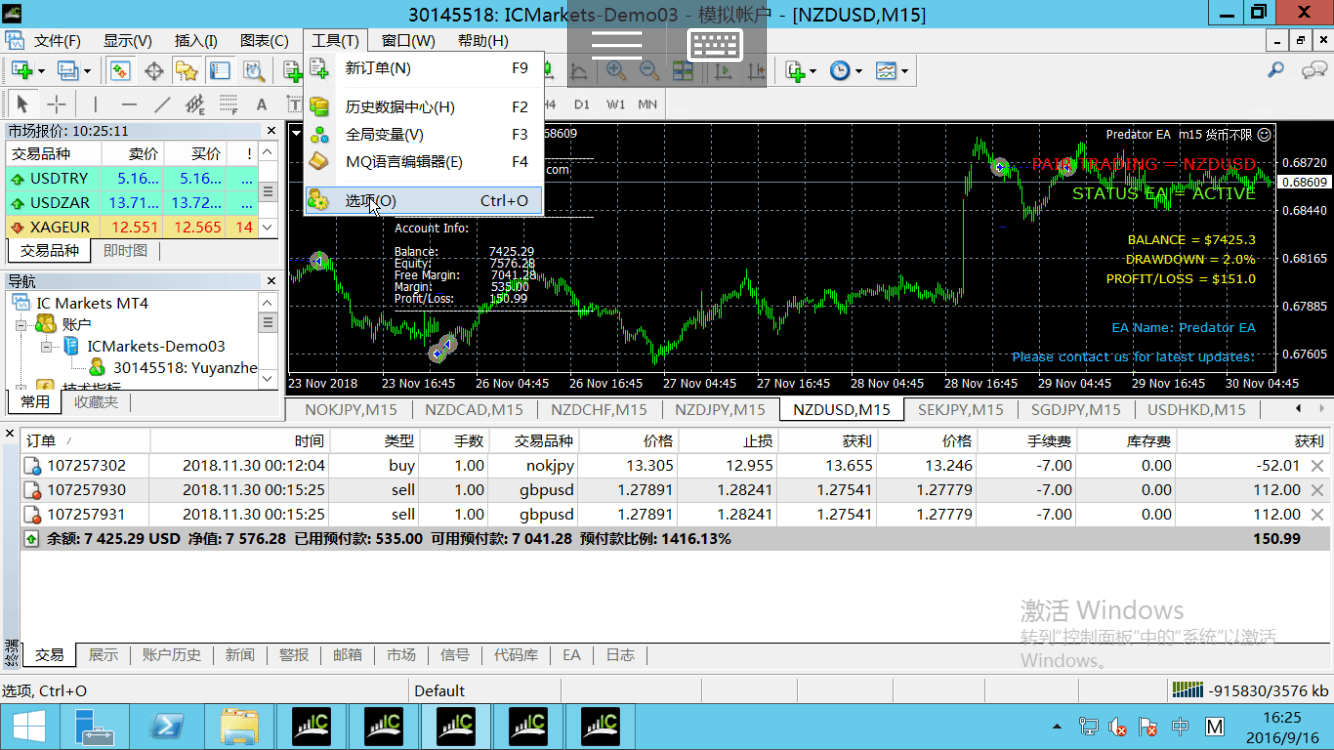Open the 账户历史 terminal tab
Viewport: 1334px width, 750px height.
(171, 655)
